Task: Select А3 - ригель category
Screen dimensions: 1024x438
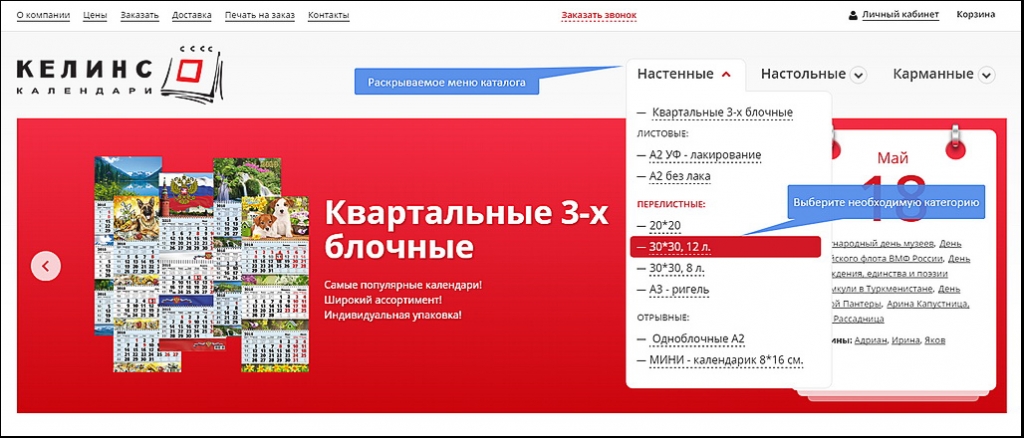Action: pos(679,289)
